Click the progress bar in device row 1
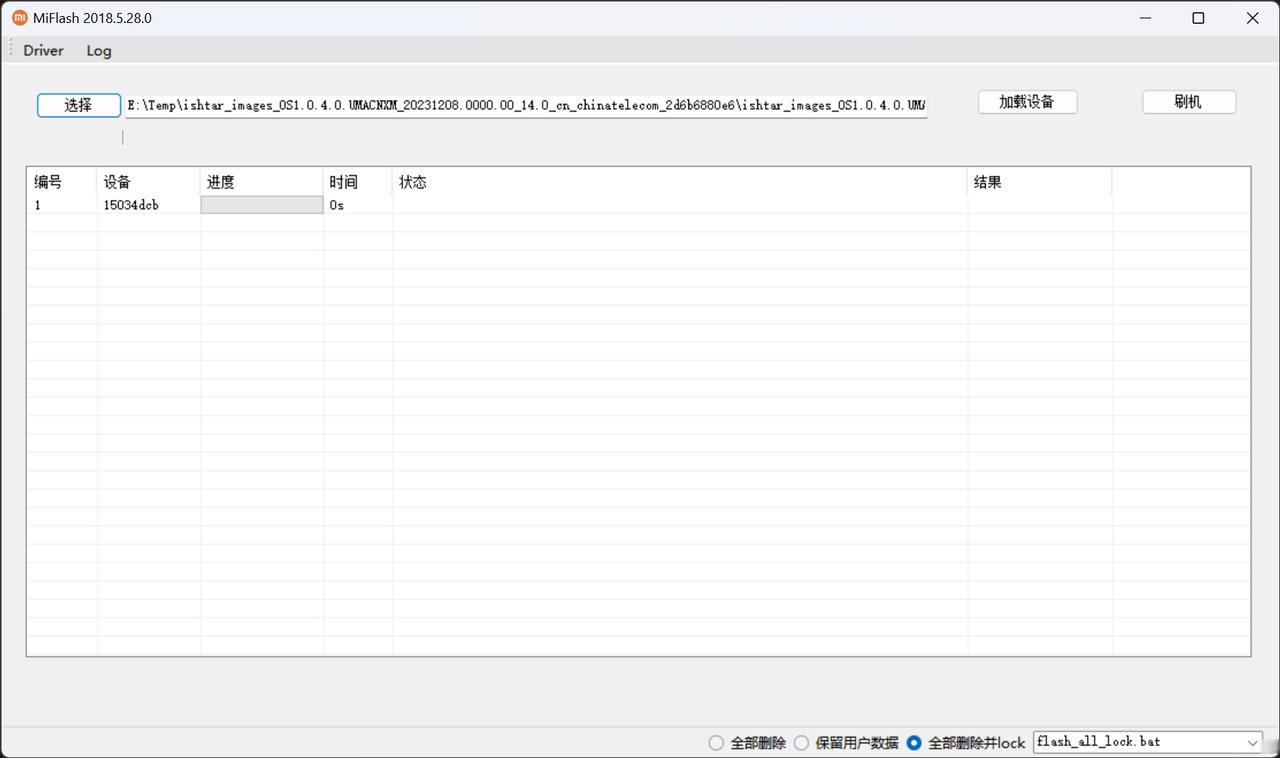Image resolution: width=1280 pixels, height=758 pixels. coord(262,205)
